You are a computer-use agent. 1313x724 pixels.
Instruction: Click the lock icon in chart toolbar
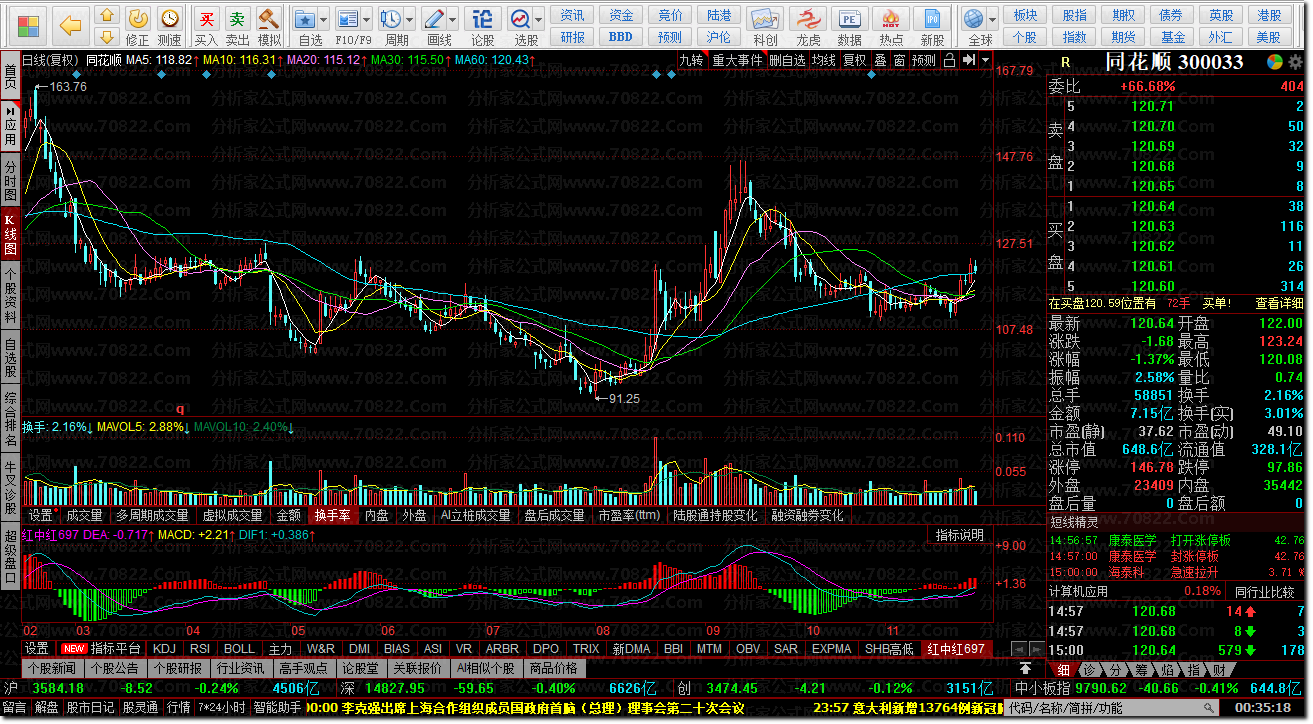pos(951,60)
